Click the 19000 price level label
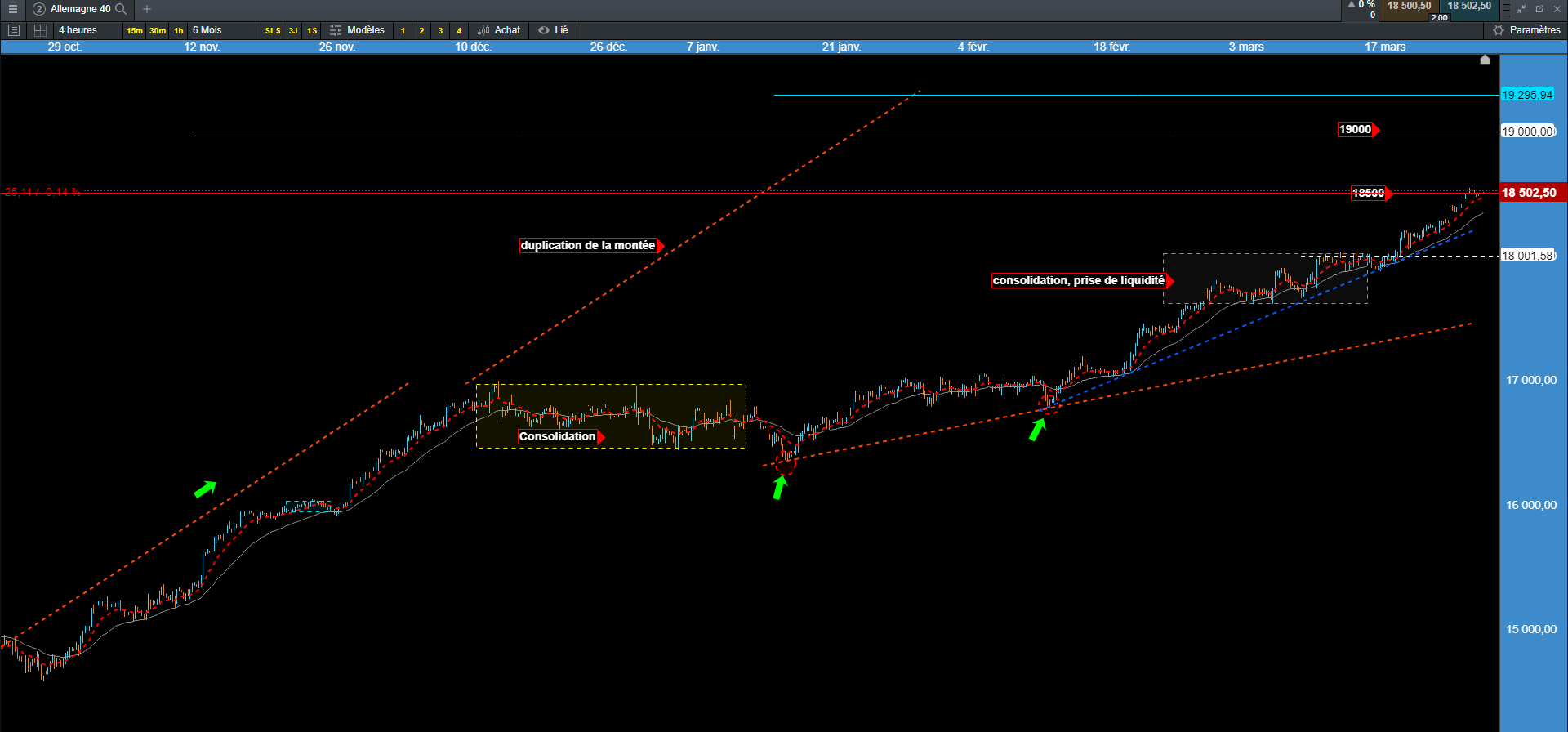This screenshot has height=732, width=1568. pyautogui.click(x=1356, y=129)
